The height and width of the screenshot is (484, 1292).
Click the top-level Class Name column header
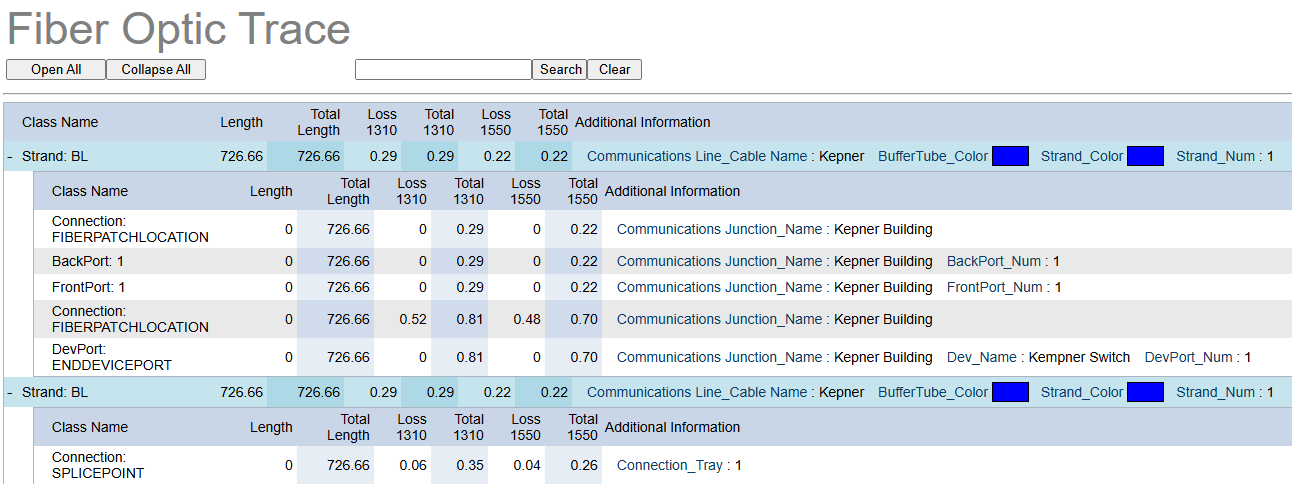[x=60, y=122]
